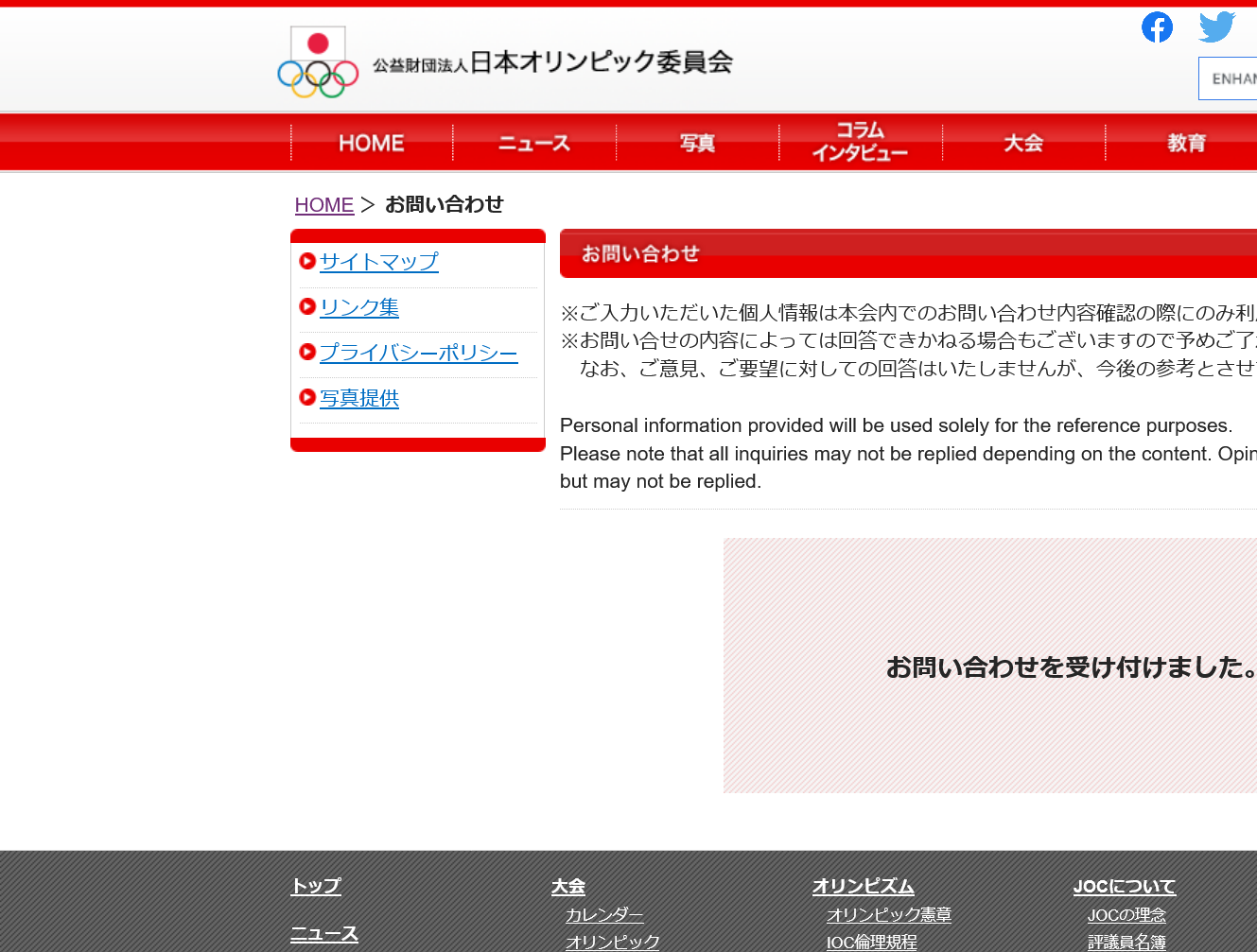The height and width of the screenshot is (952, 1257).
Task: Open the footer カレンダー link
Action: (604, 914)
